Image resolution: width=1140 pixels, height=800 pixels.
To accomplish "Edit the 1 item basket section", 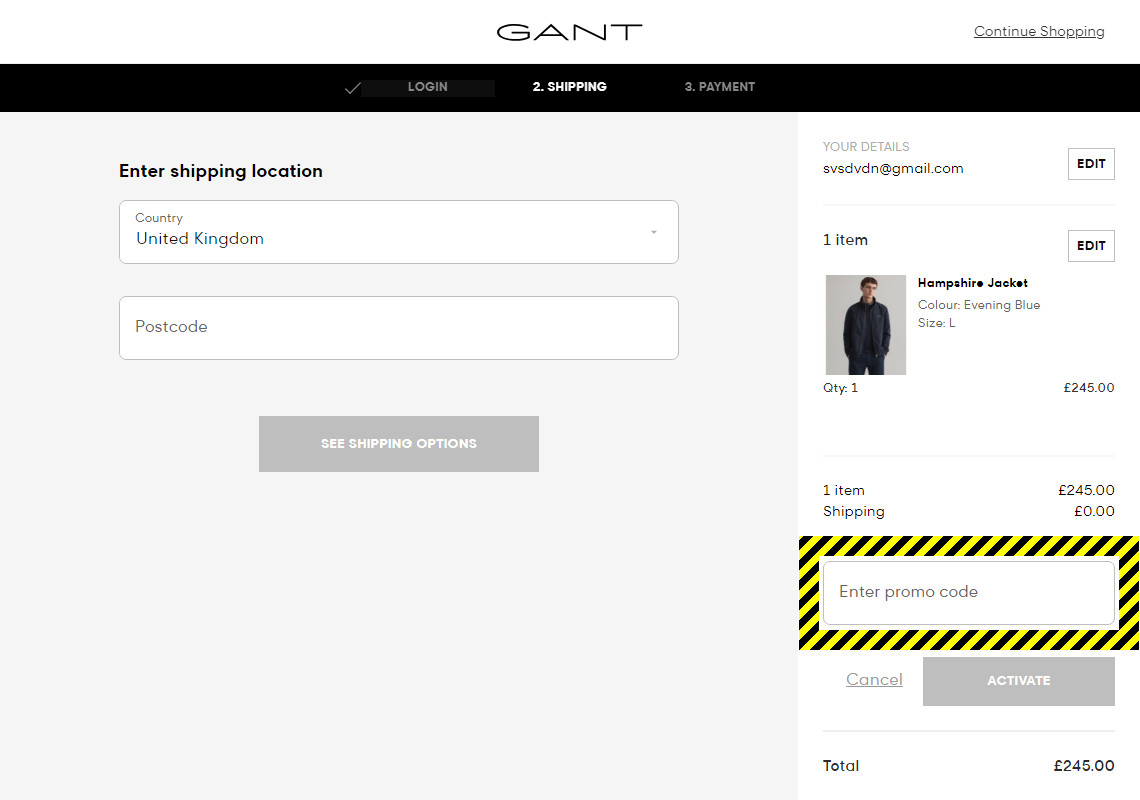I will click(x=1091, y=246).
